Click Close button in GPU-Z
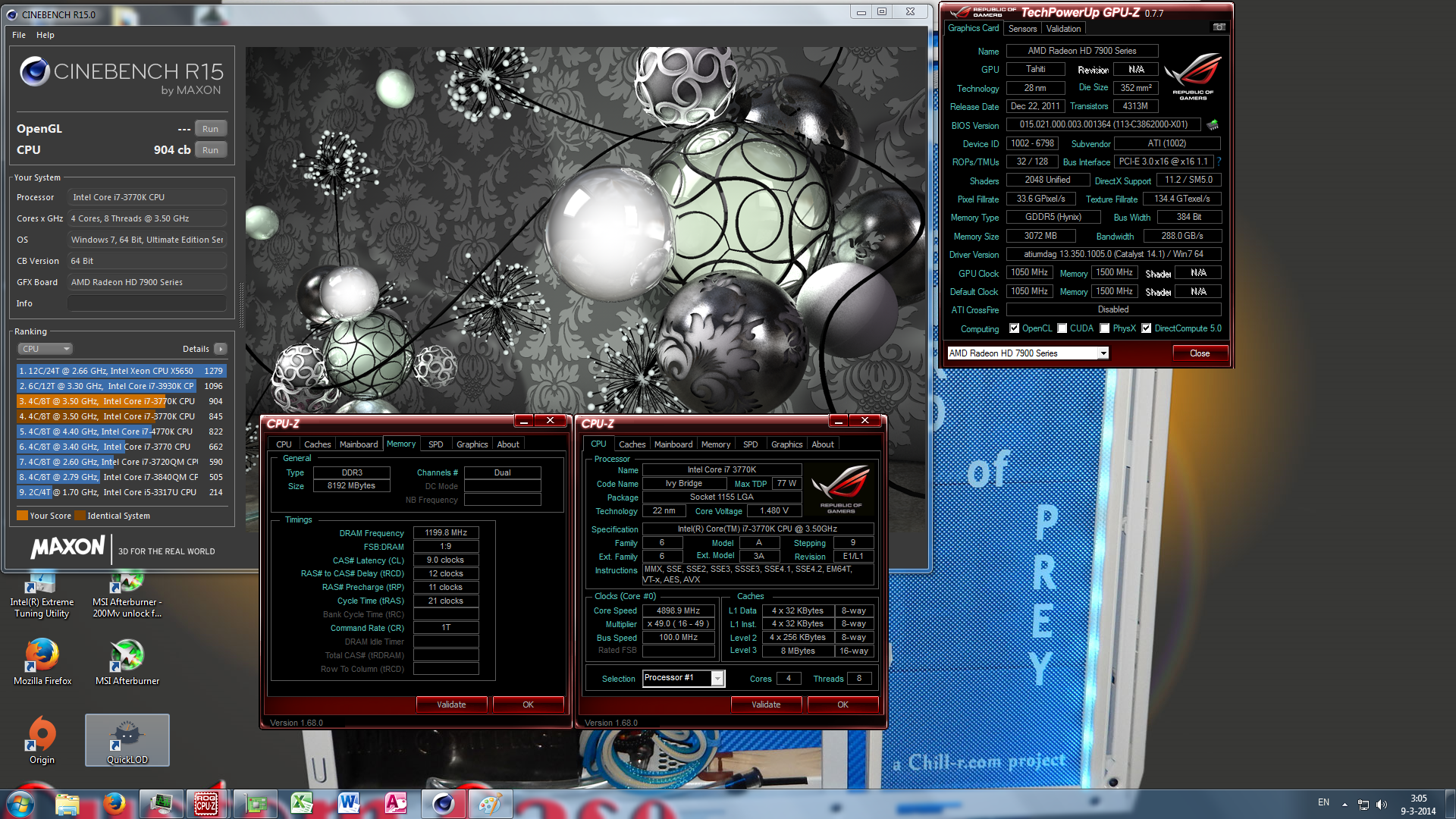1456x819 pixels. (x=1200, y=353)
